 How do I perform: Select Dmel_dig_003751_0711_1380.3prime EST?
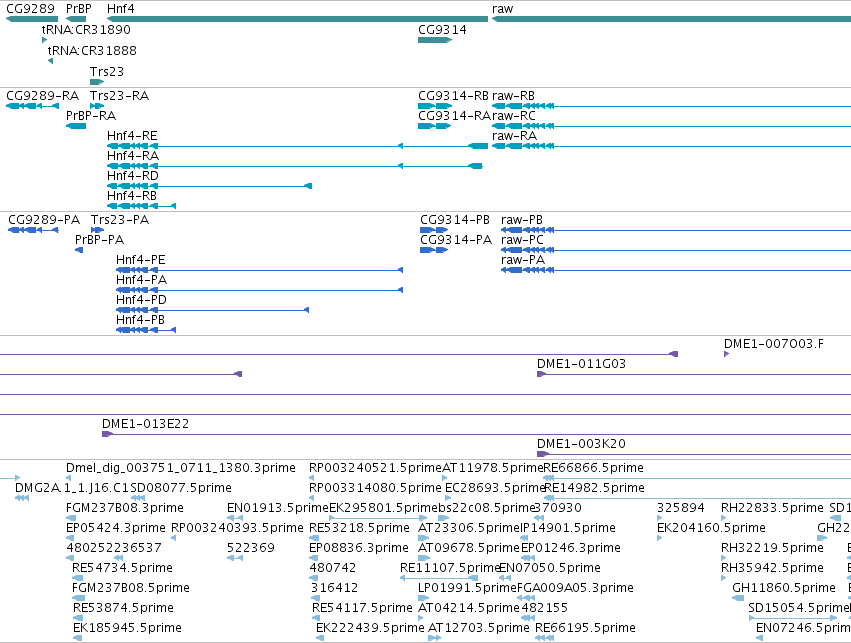click(181, 468)
